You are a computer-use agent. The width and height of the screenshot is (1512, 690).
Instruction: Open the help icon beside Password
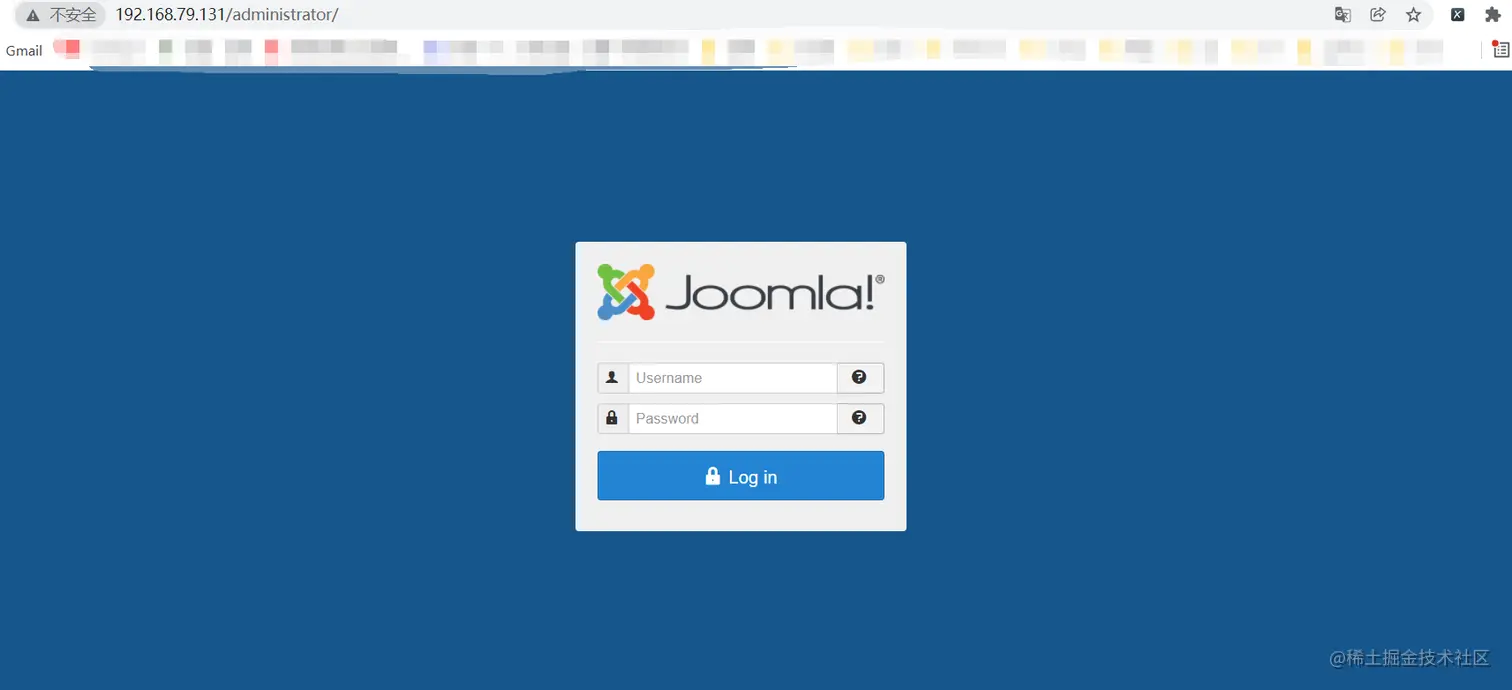pos(860,418)
